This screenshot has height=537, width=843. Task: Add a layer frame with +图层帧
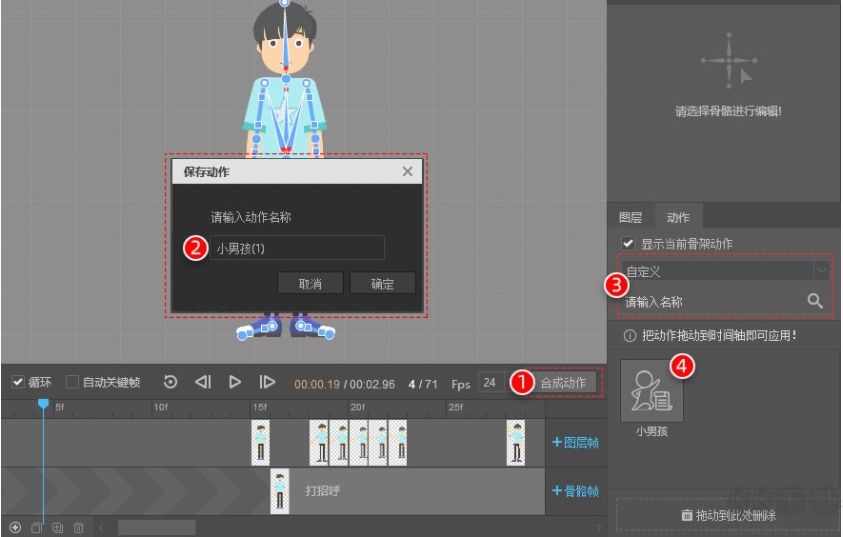(x=575, y=442)
